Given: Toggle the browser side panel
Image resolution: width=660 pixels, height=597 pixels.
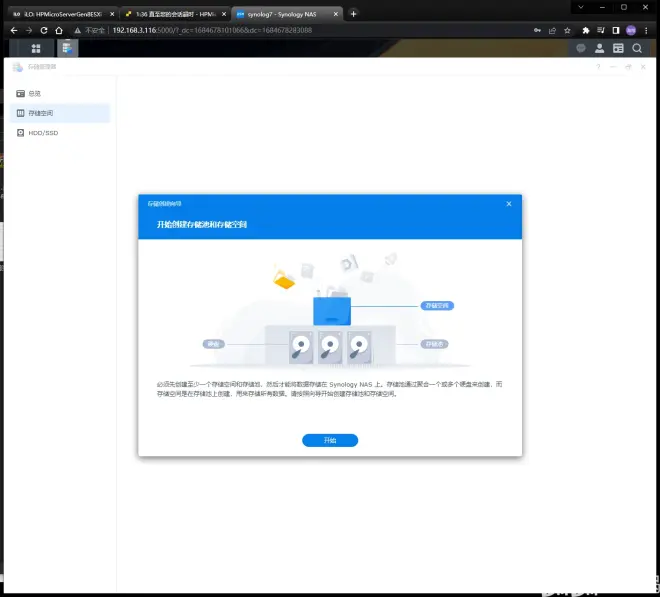Looking at the screenshot, I should pyautogui.click(x=616, y=30).
